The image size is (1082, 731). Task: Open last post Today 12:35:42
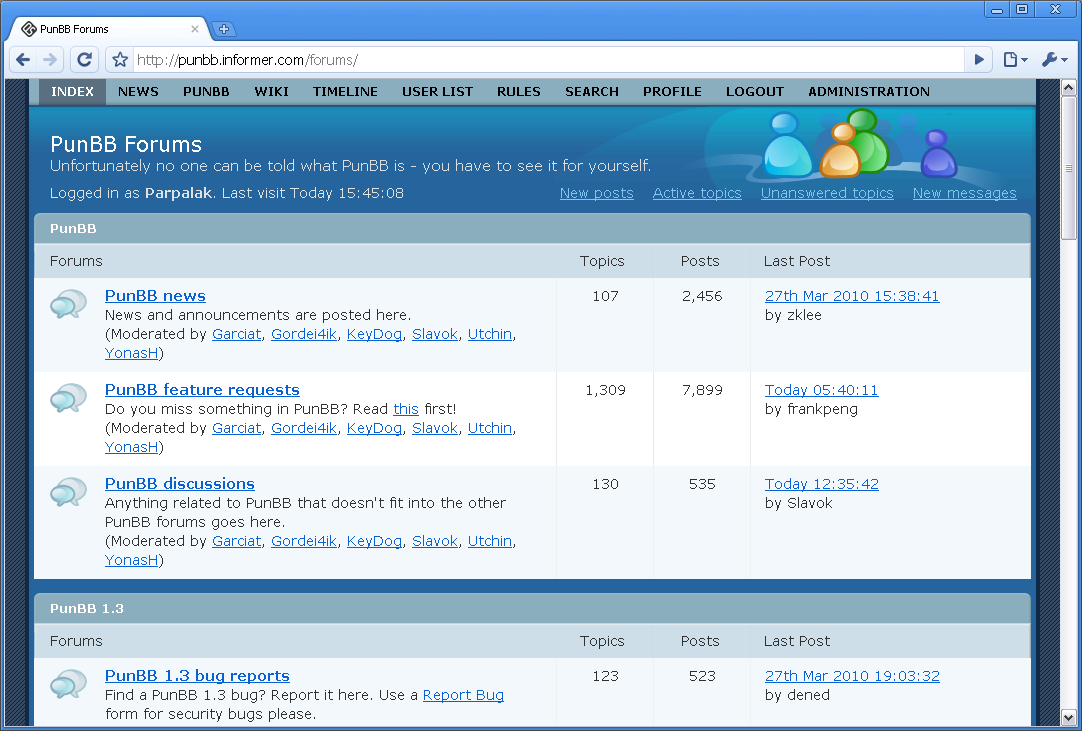pyautogui.click(x=821, y=484)
